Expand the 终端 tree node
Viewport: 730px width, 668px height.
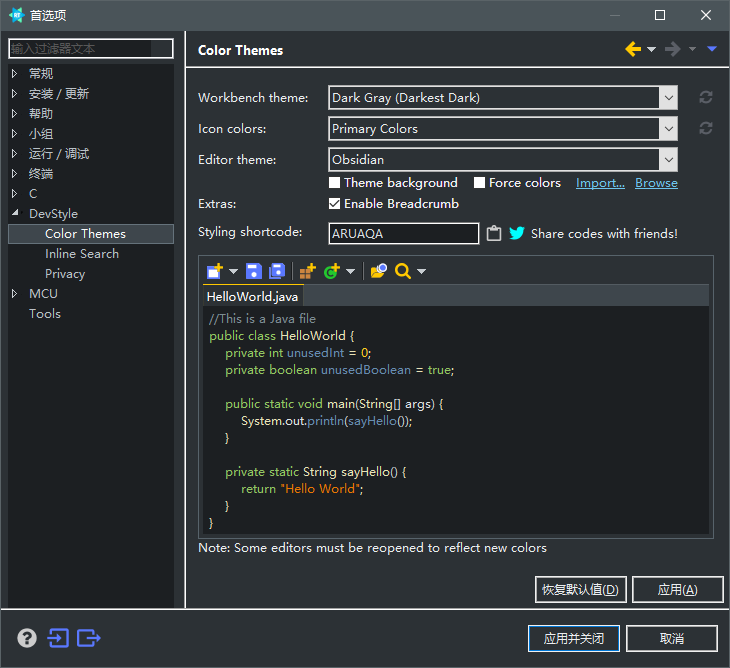coord(14,173)
